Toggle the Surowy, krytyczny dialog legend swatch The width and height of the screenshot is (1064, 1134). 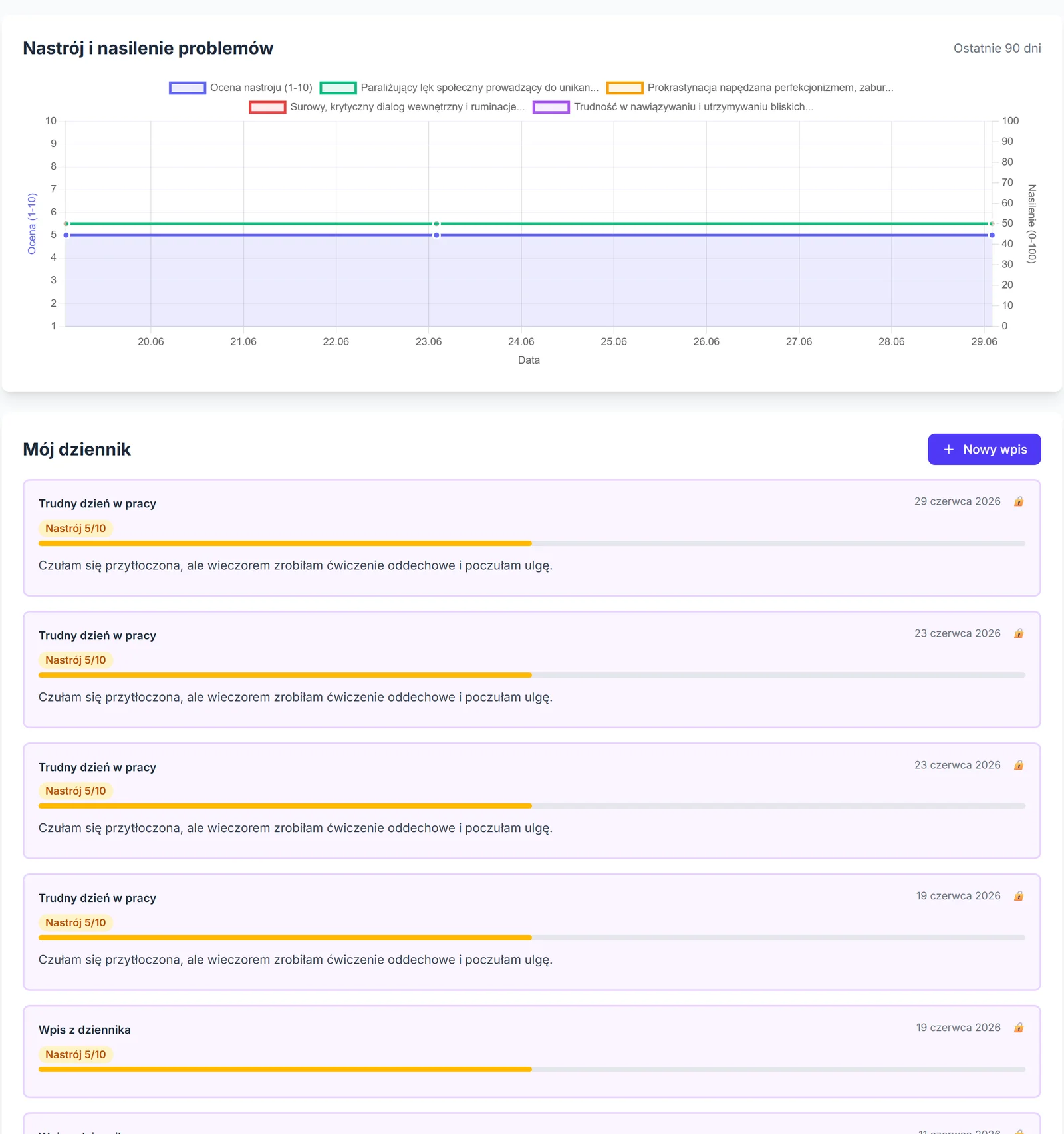(x=267, y=107)
